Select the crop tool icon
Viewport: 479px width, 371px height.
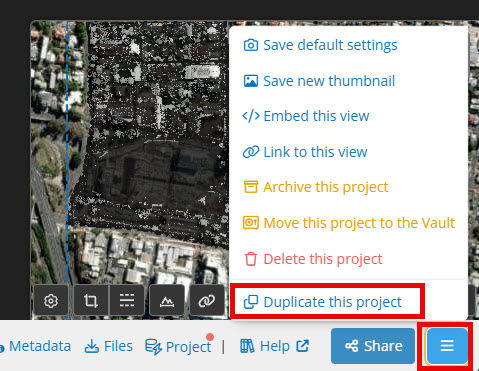tap(91, 301)
